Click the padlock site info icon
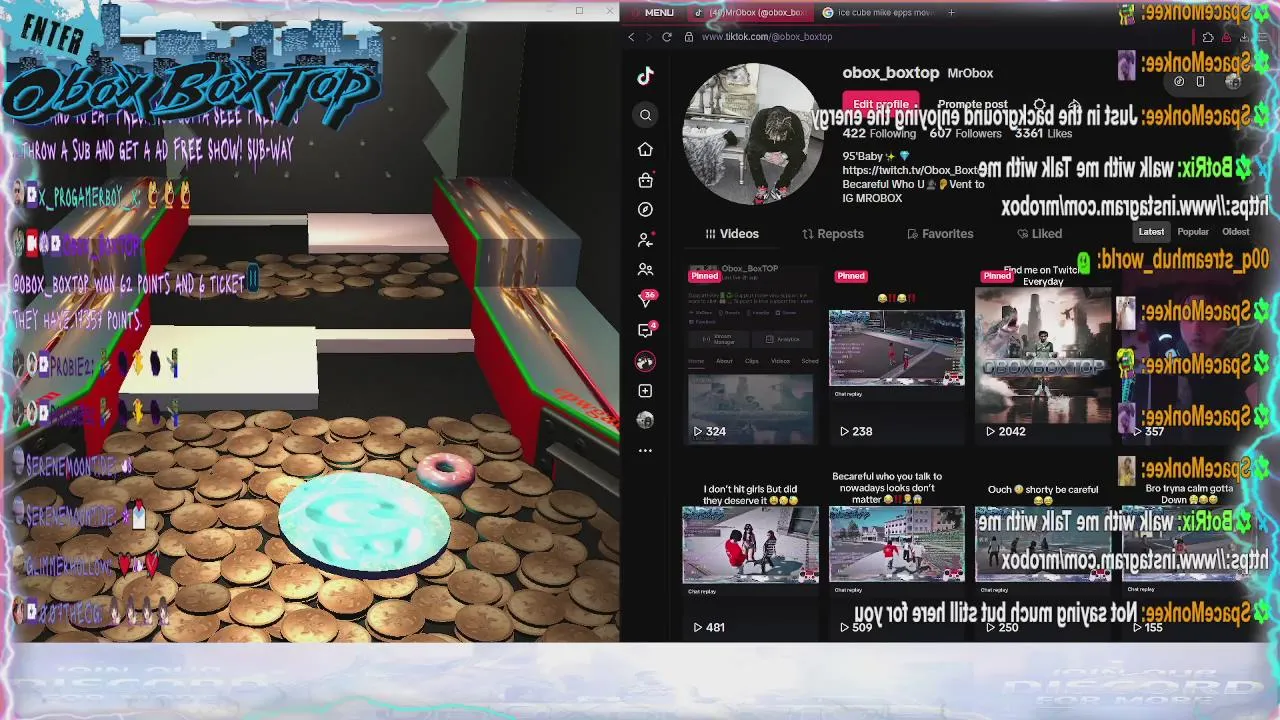1280x720 pixels. [x=689, y=37]
